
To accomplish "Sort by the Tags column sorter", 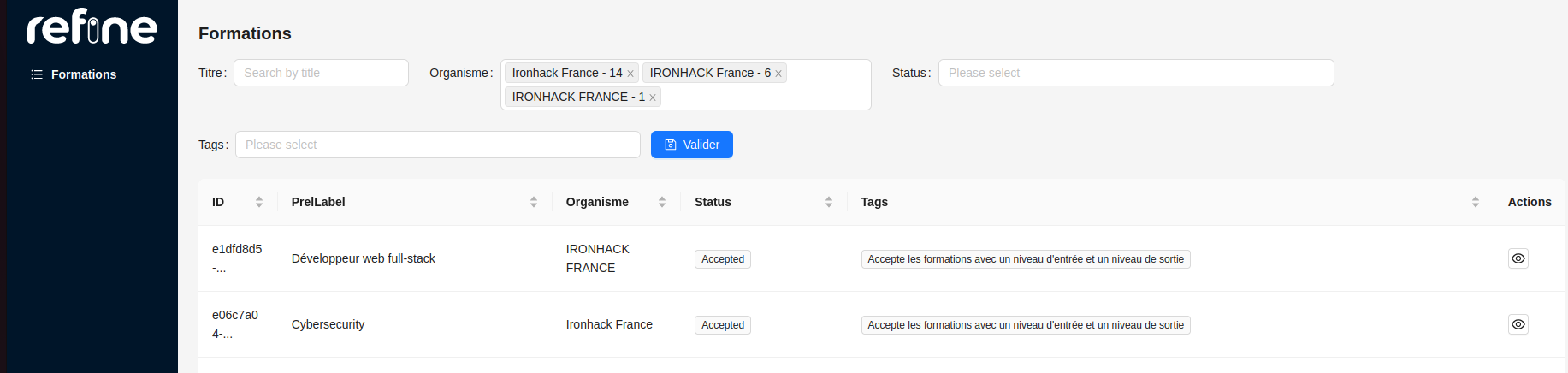I will click(x=1476, y=202).
